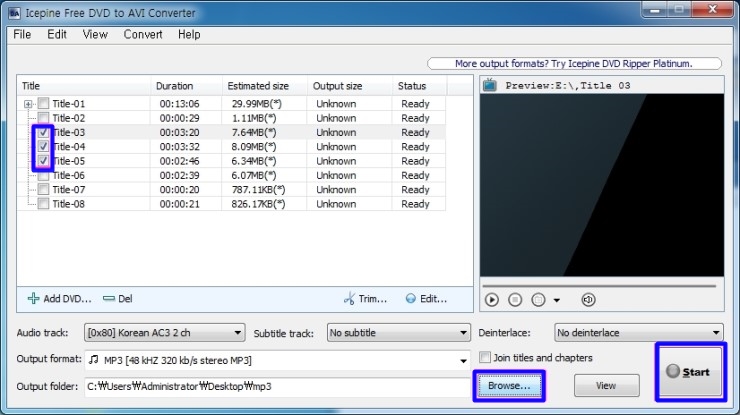Close the Icepine converter window
Viewport: 740px width, 415px height.
(713, 9)
